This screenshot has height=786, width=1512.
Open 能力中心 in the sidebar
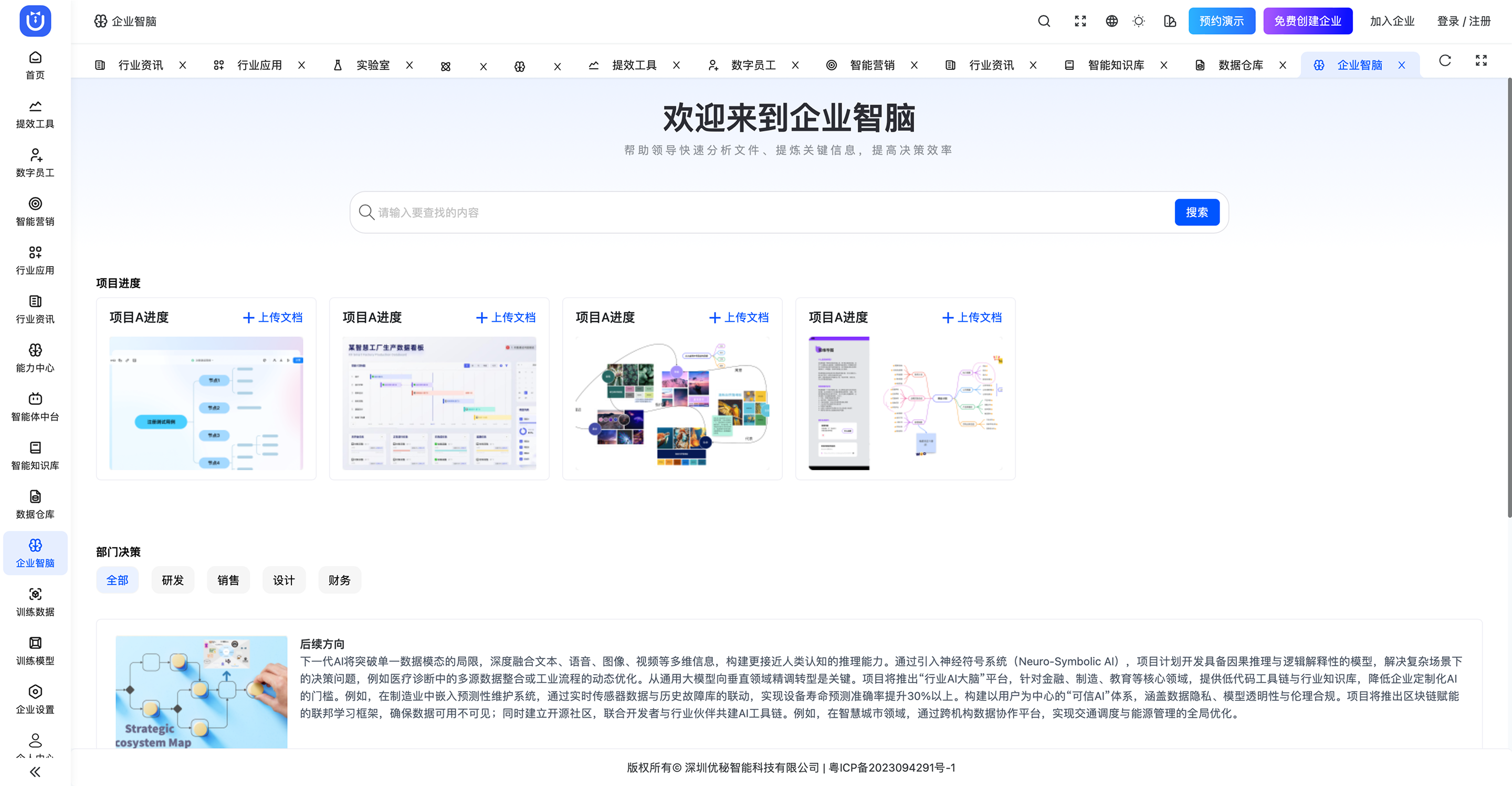[35, 358]
